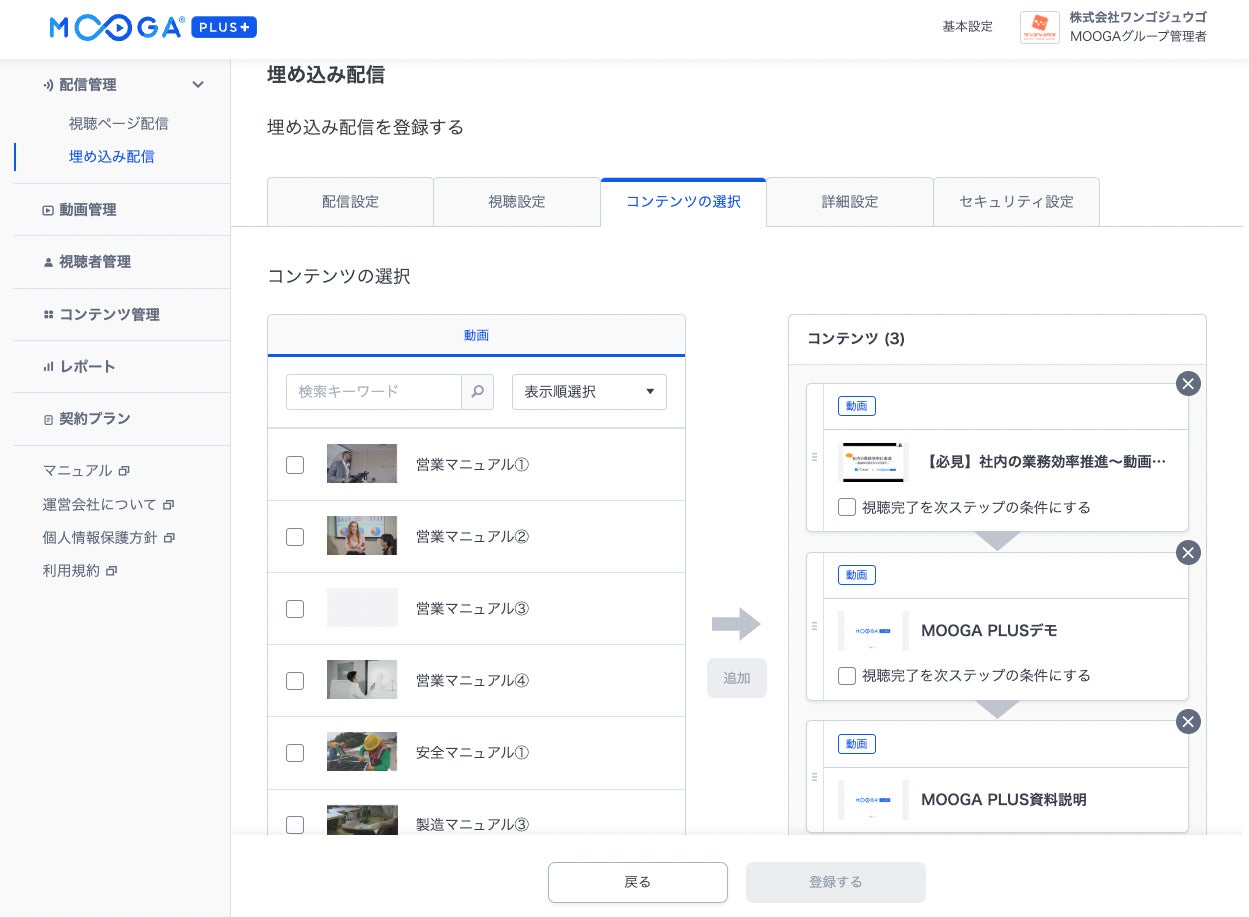Open 基本設定 in the header
Viewport: 1249px width, 917px height.
click(967, 27)
